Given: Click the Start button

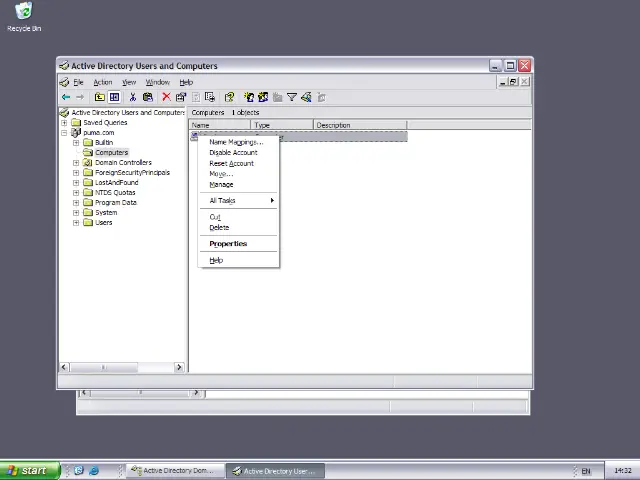Looking at the screenshot, I should pos(30,471).
